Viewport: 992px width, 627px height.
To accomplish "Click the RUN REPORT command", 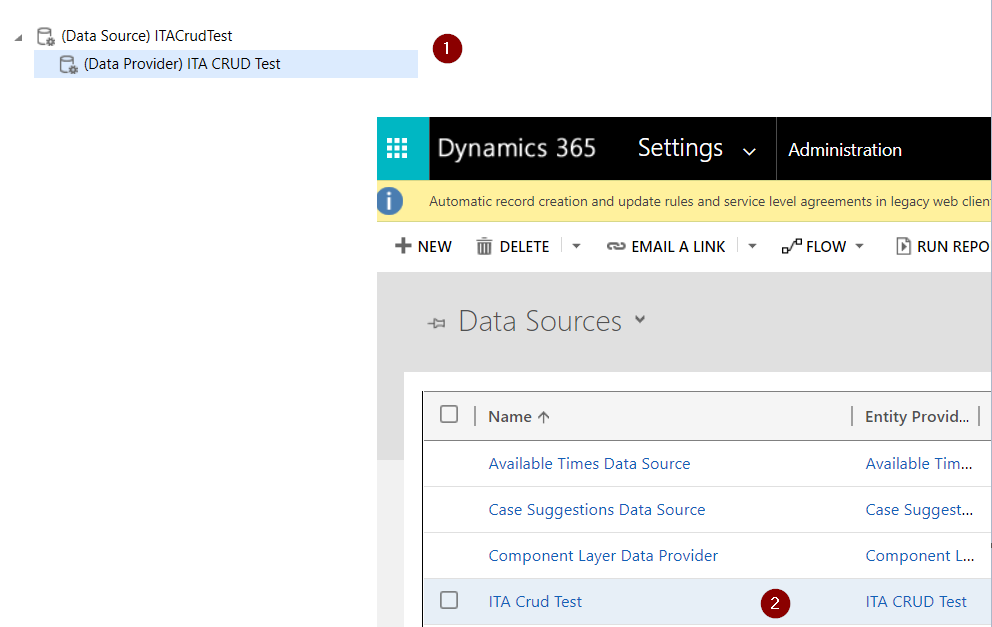I will (943, 246).
